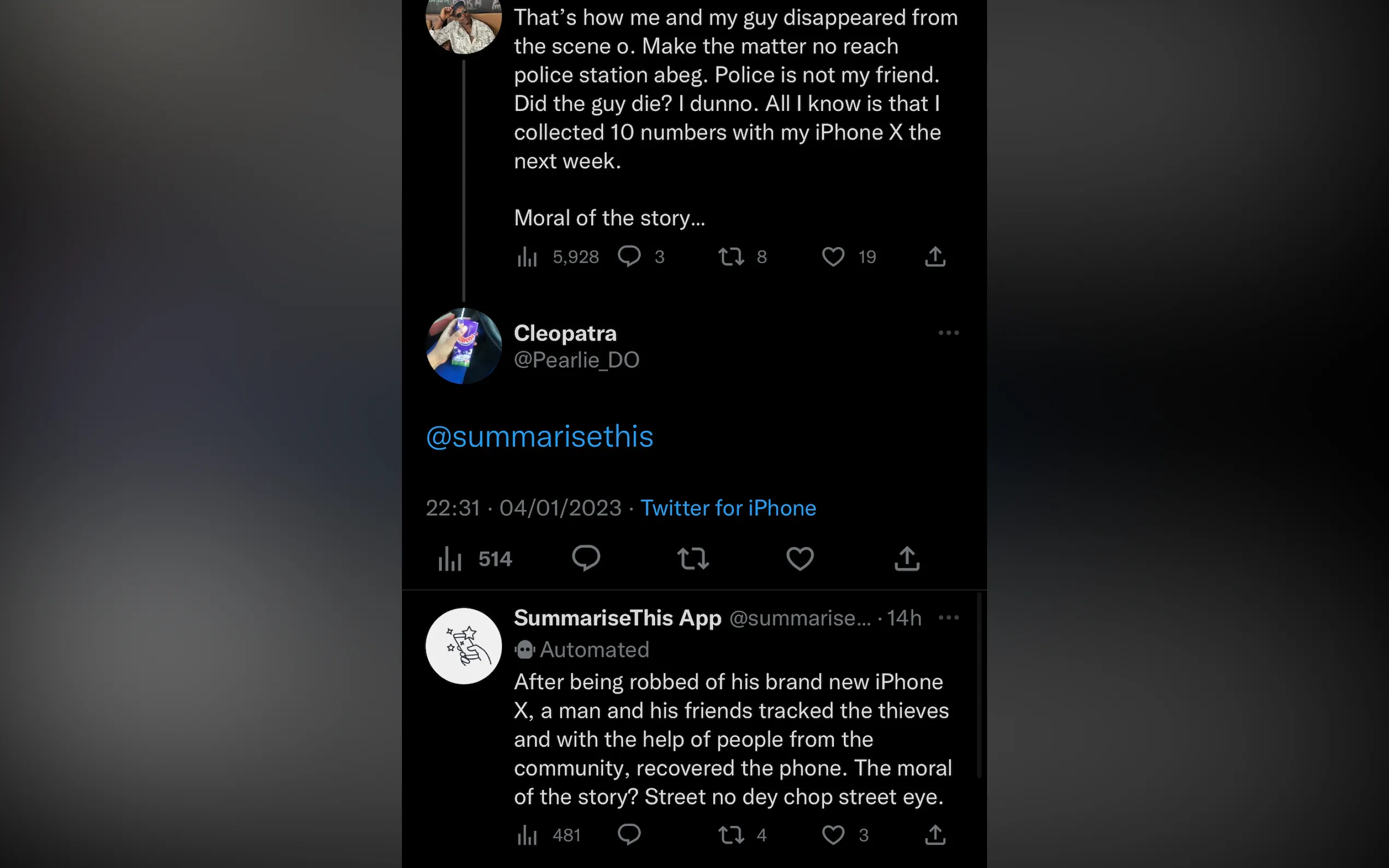This screenshot has width=1389, height=868.
Task: Retweet the tweet with 8 retweets
Action: [x=731, y=256]
